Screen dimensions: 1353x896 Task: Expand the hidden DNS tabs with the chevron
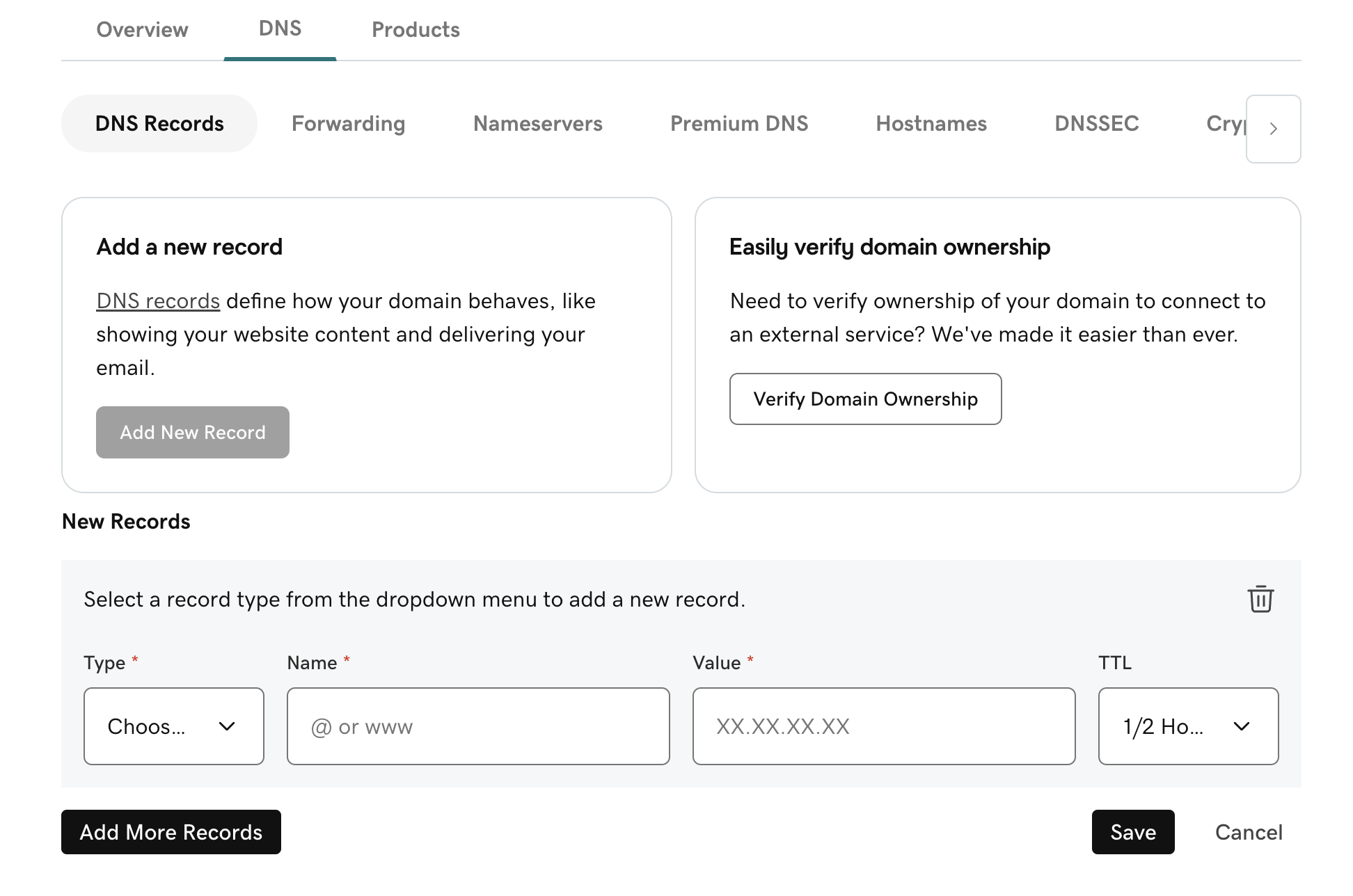coord(1273,129)
